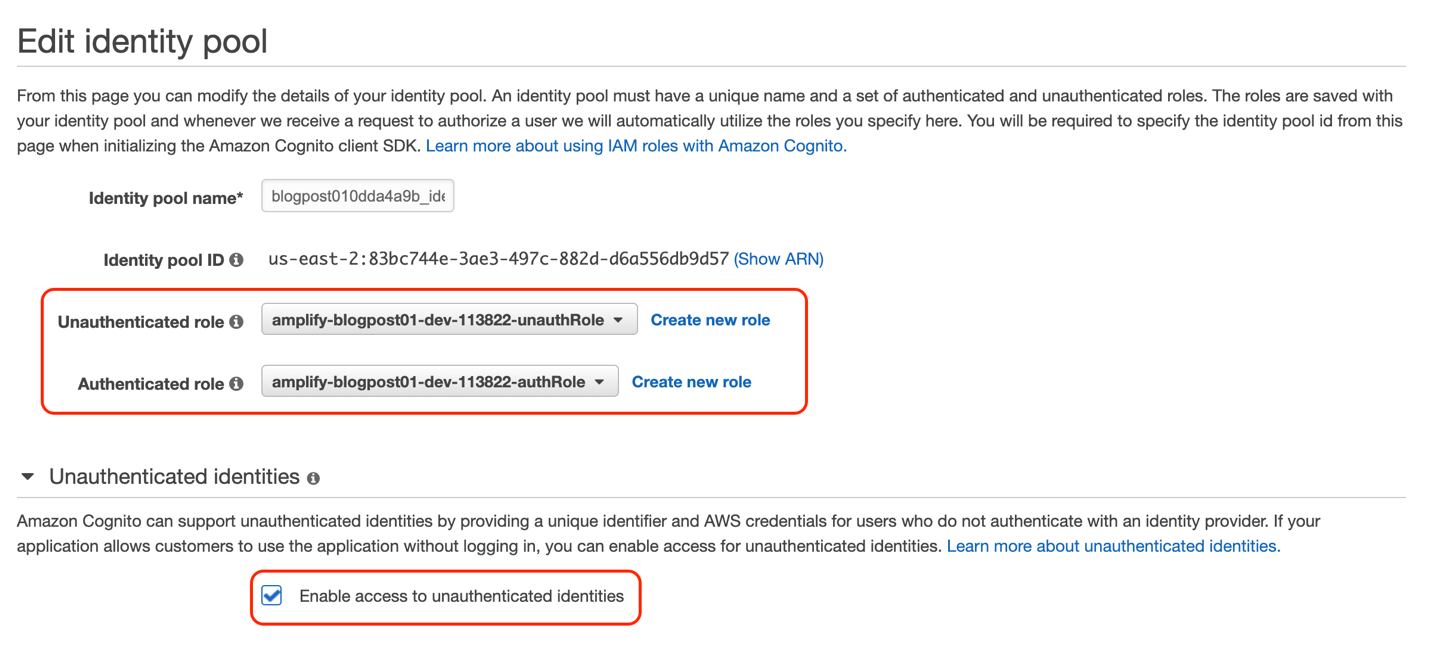Click info icon beside Unauthenticated role label

[236, 322]
